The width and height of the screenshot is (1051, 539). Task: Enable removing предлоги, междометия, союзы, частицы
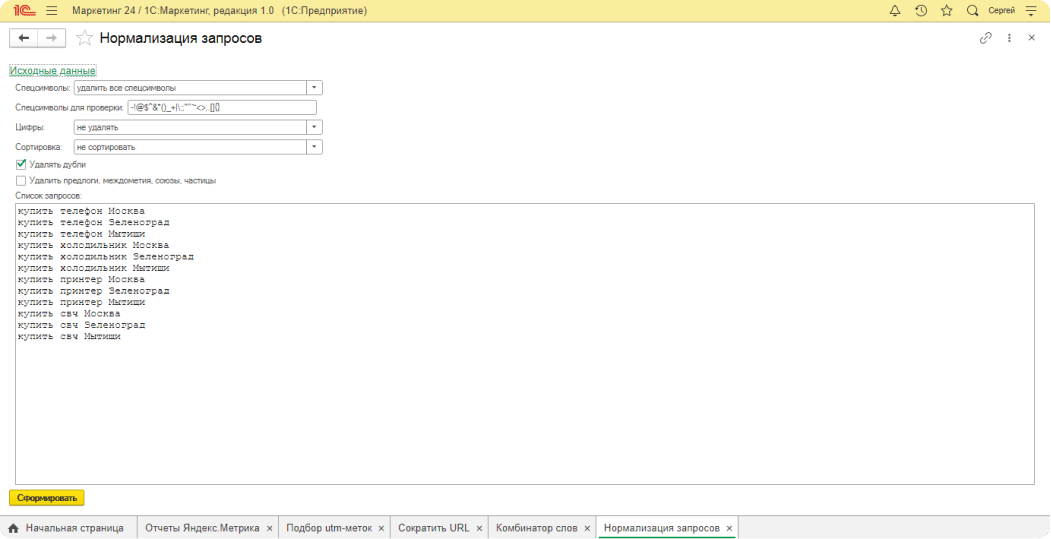tap(21, 181)
